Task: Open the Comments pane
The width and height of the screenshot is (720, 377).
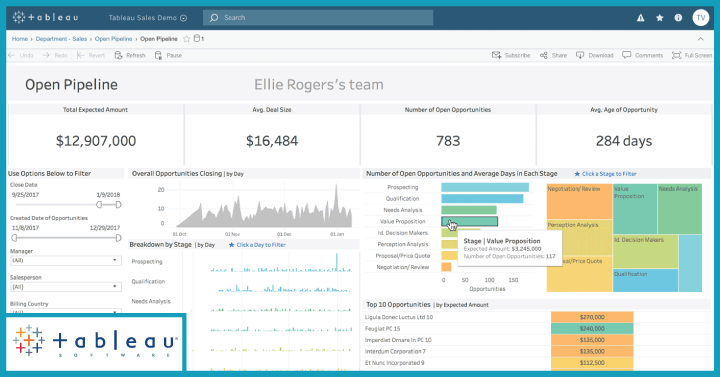Action: 642,55
